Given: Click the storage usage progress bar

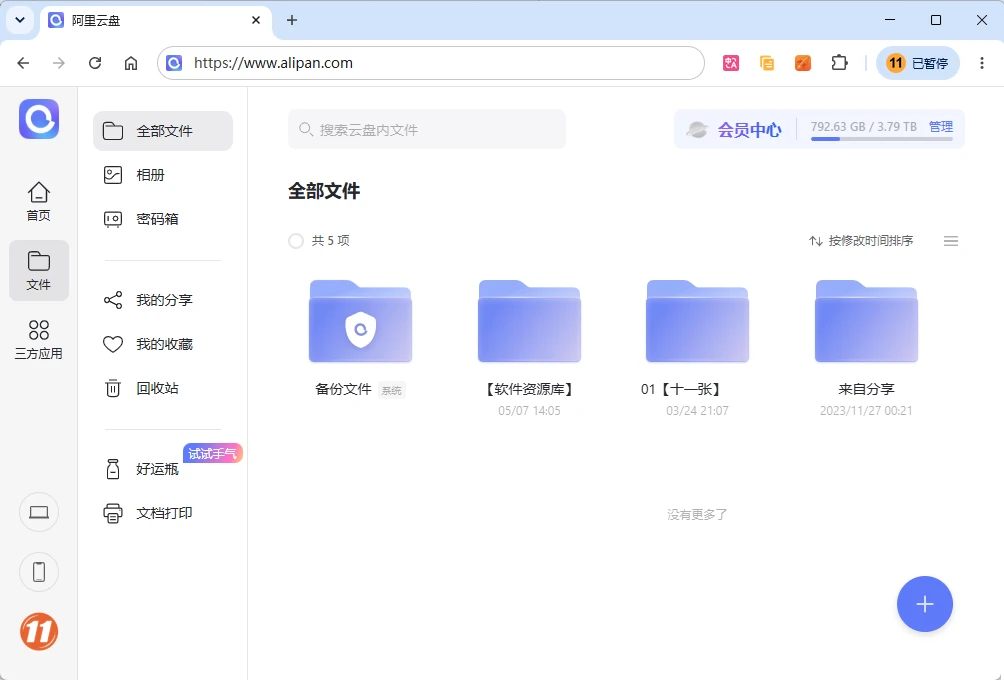Looking at the screenshot, I should [x=882, y=139].
